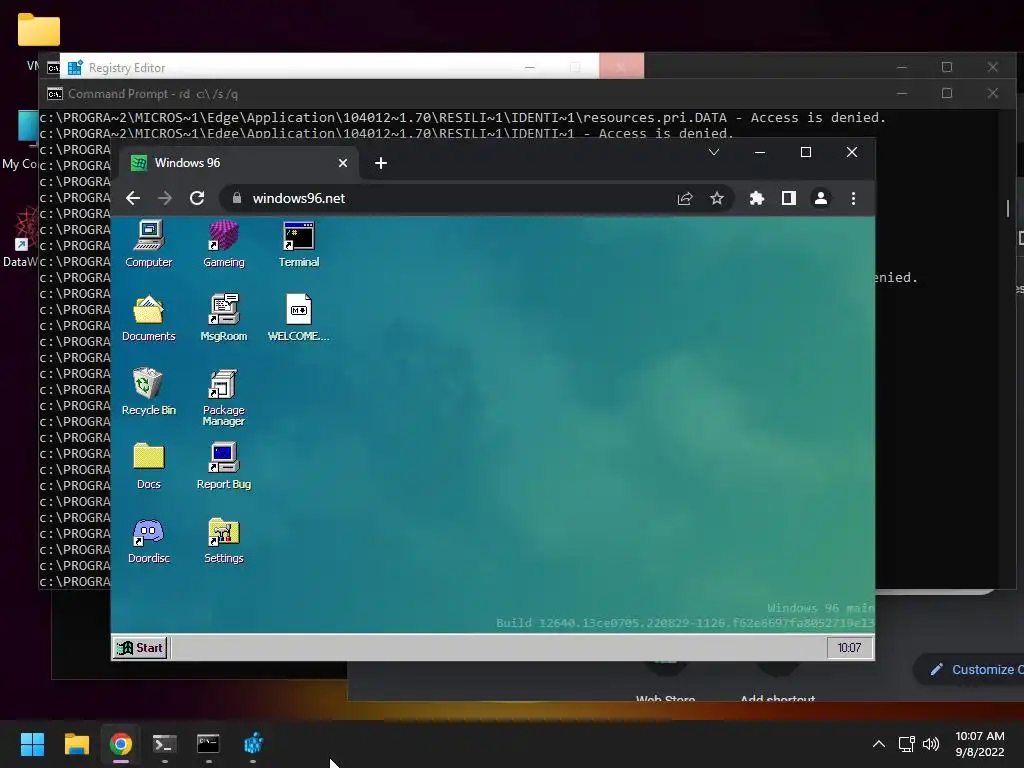
Task: Share this page using the share icon
Action: pyautogui.click(x=684, y=199)
